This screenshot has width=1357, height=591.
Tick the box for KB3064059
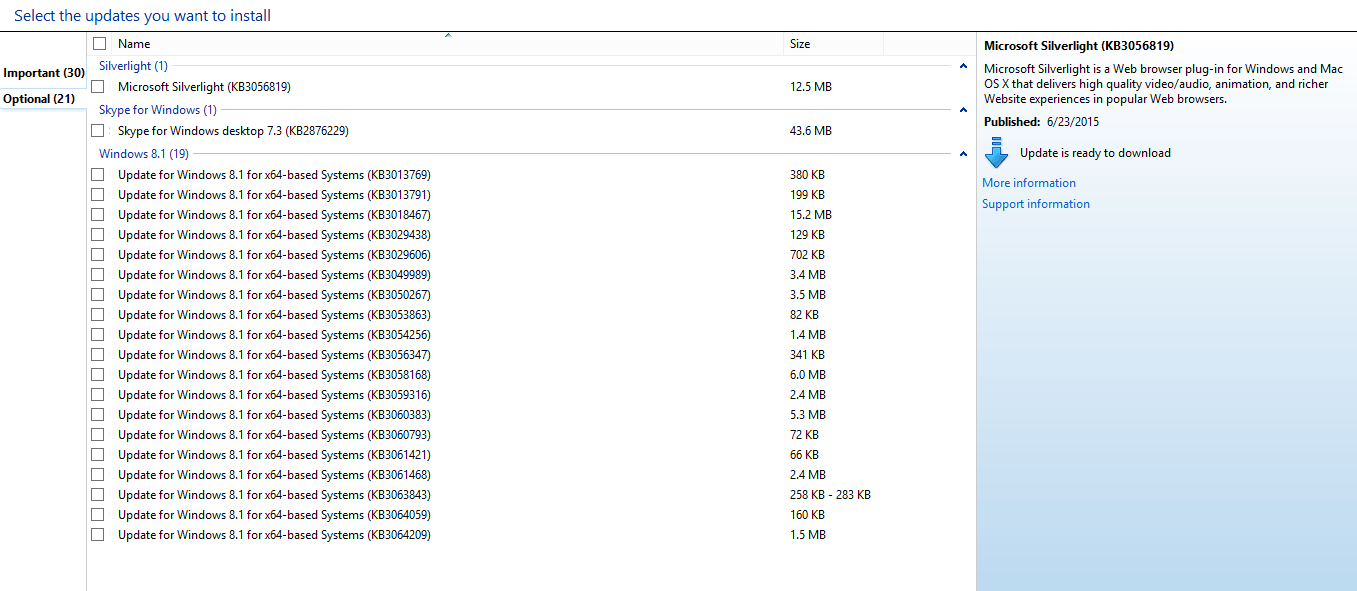coord(97,515)
